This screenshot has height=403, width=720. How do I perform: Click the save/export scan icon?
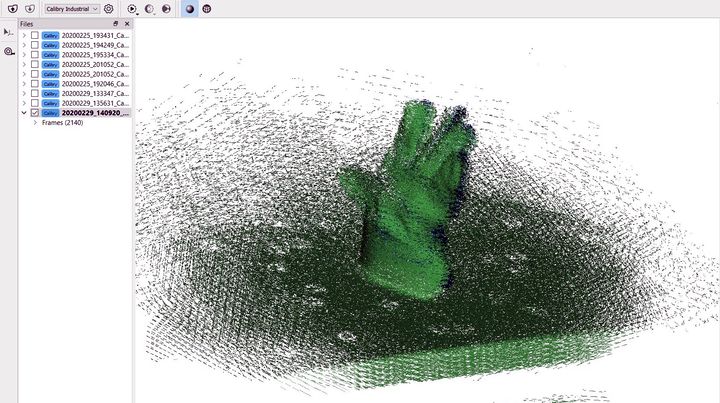[30, 8]
